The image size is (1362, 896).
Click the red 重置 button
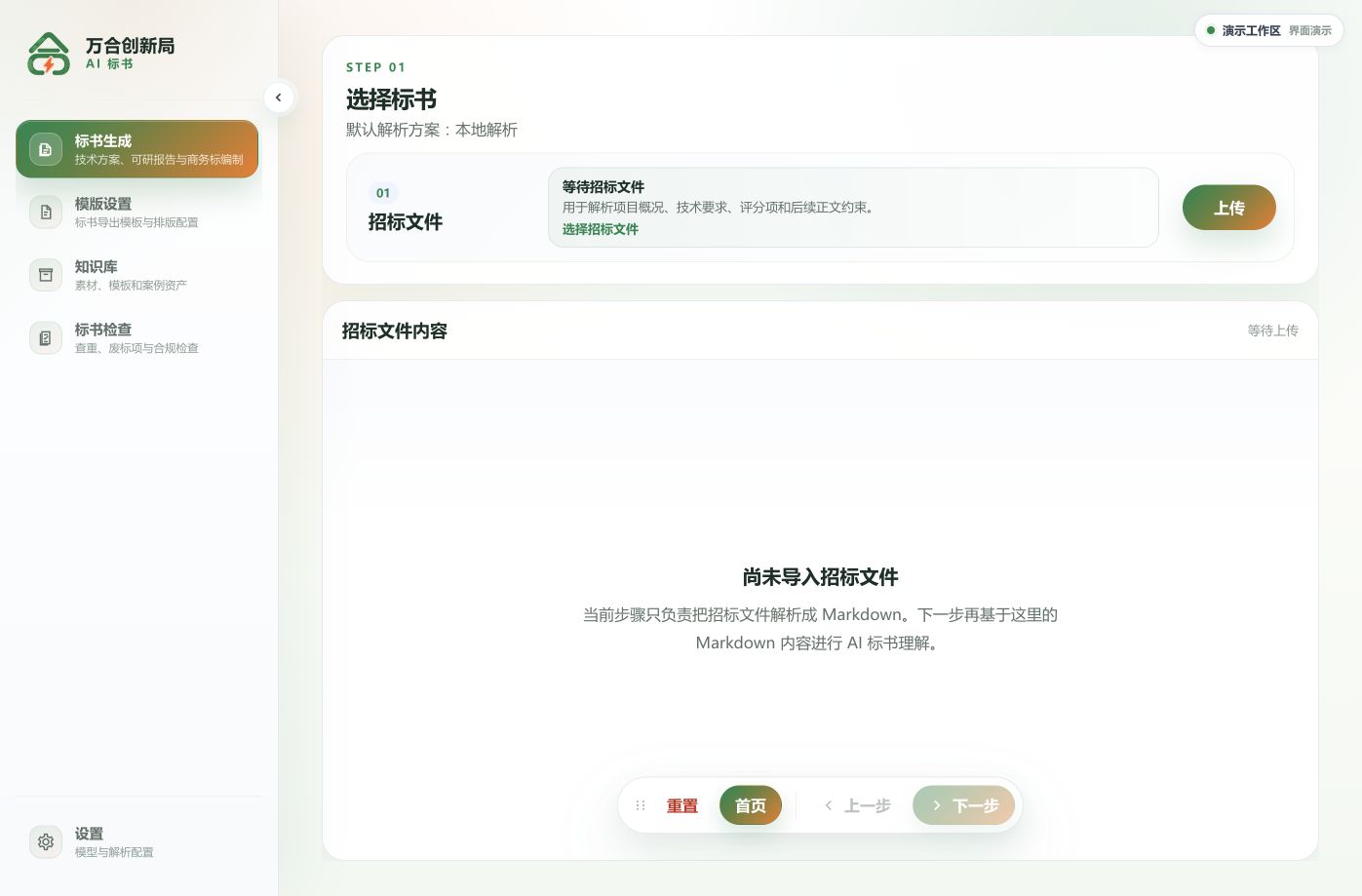click(x=682, y=805)
